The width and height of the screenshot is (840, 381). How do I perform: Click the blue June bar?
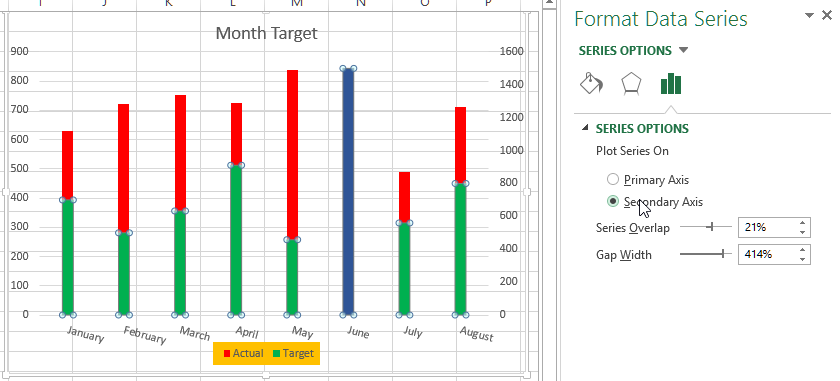pos(348,191)
